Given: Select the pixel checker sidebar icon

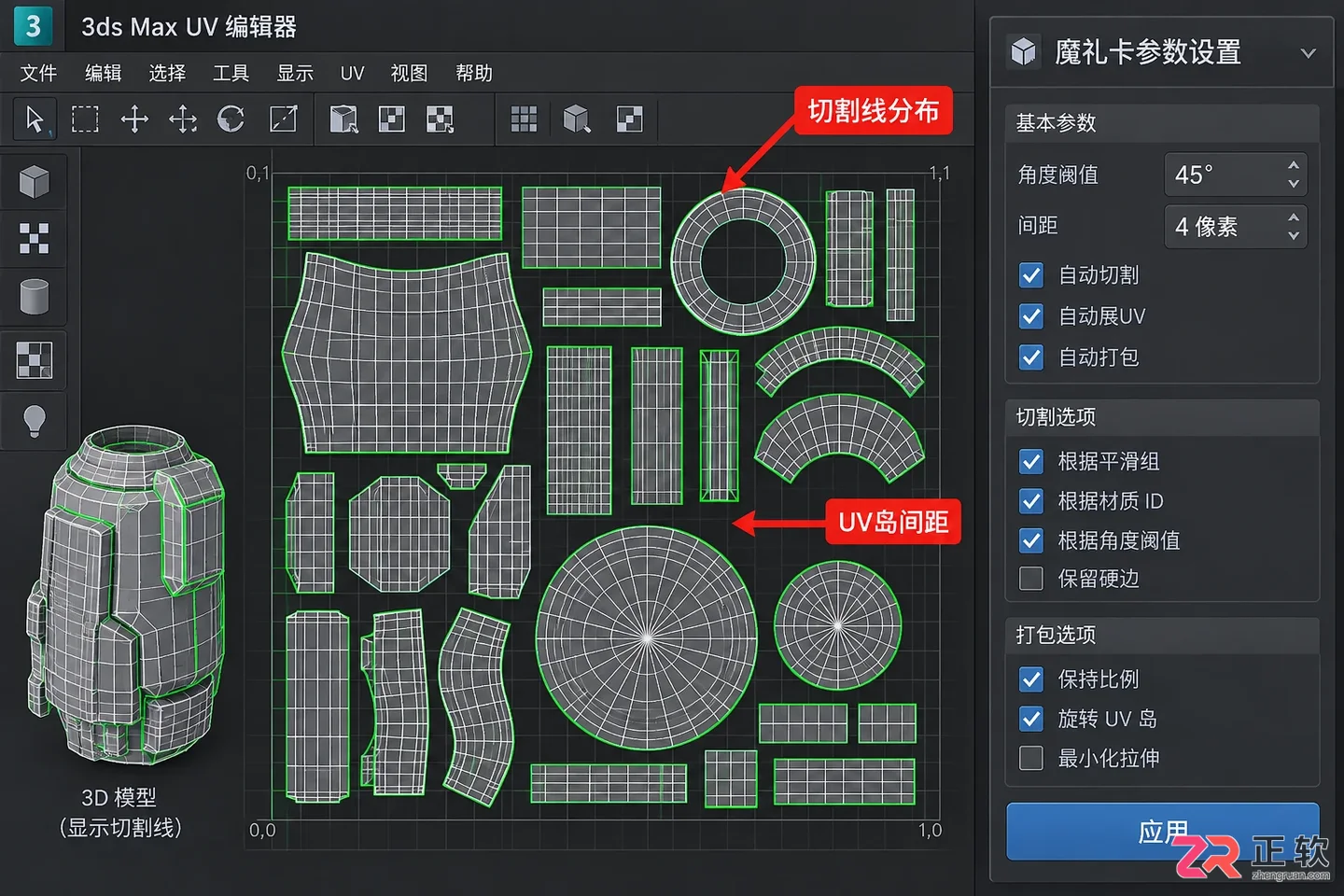Looking at the screenshot, I should 35,239.
